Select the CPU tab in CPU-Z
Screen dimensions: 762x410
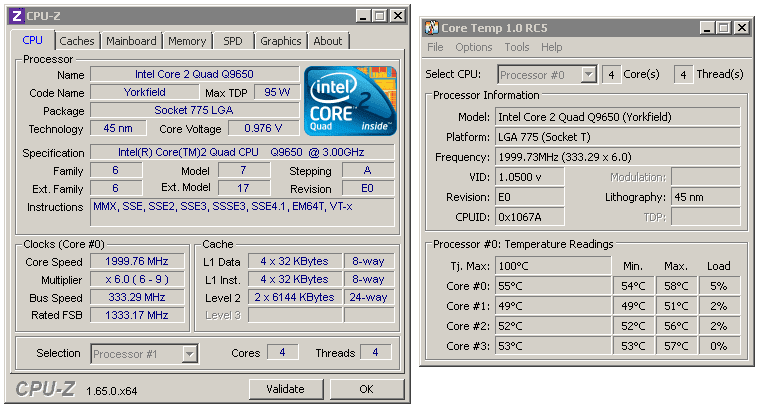(x=33, y=40)
